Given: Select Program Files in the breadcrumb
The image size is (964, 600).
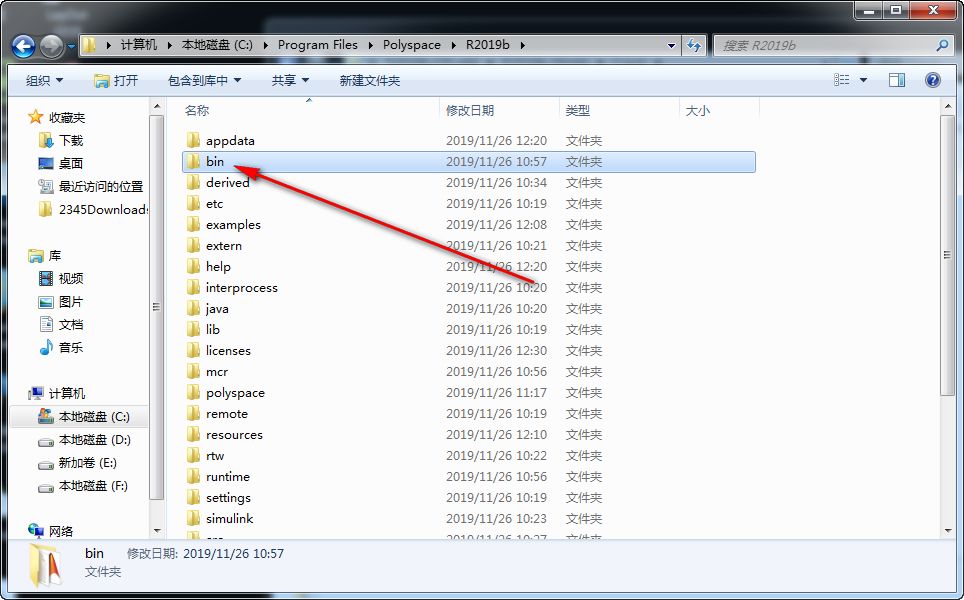Looking at the screenshot, I should click(x=317, y=45).
